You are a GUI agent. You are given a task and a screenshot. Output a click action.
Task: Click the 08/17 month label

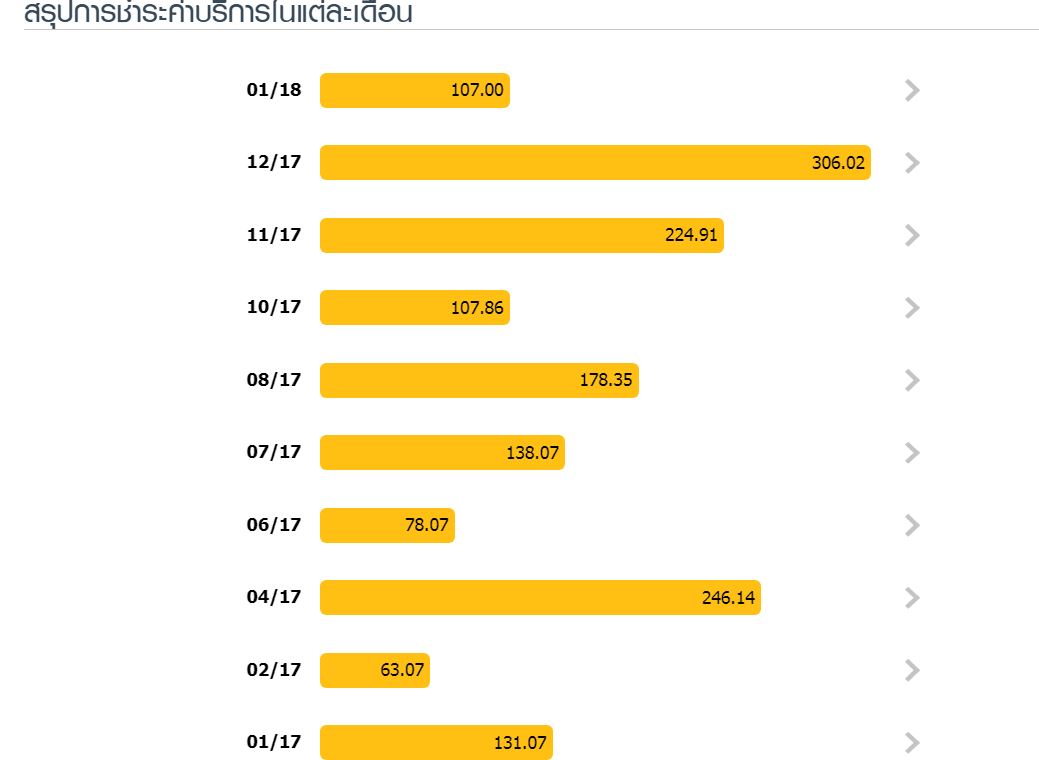(274, 380)
